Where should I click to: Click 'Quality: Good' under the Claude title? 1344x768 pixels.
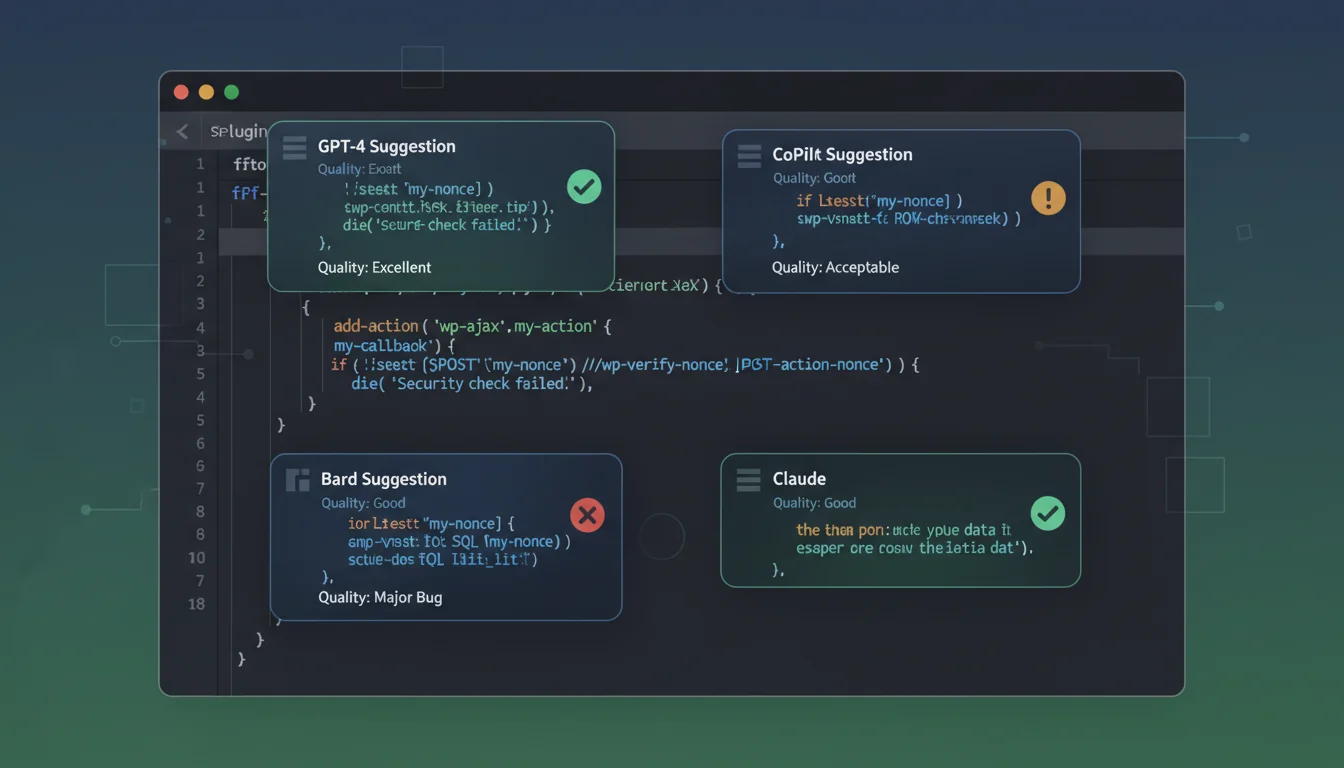pyautogui.click(x=815, y=503)
